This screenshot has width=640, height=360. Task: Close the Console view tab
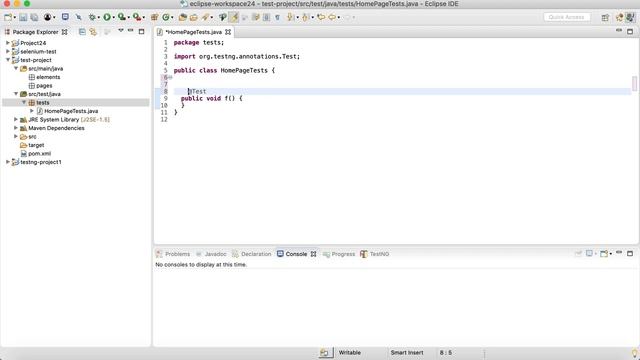pos(313,254)
